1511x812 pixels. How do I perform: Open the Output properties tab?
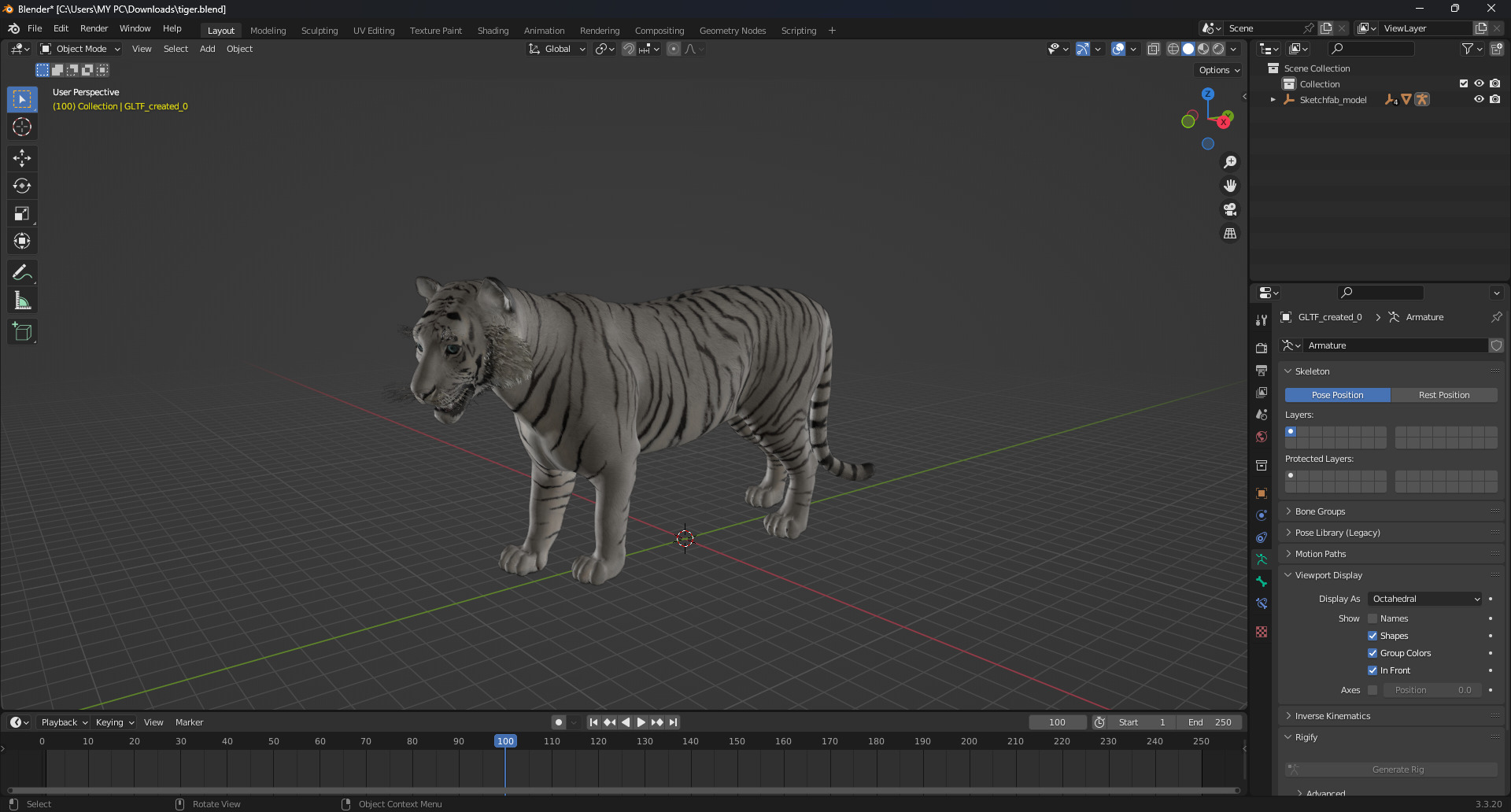pyautogui.click(x=1262, y=370)
